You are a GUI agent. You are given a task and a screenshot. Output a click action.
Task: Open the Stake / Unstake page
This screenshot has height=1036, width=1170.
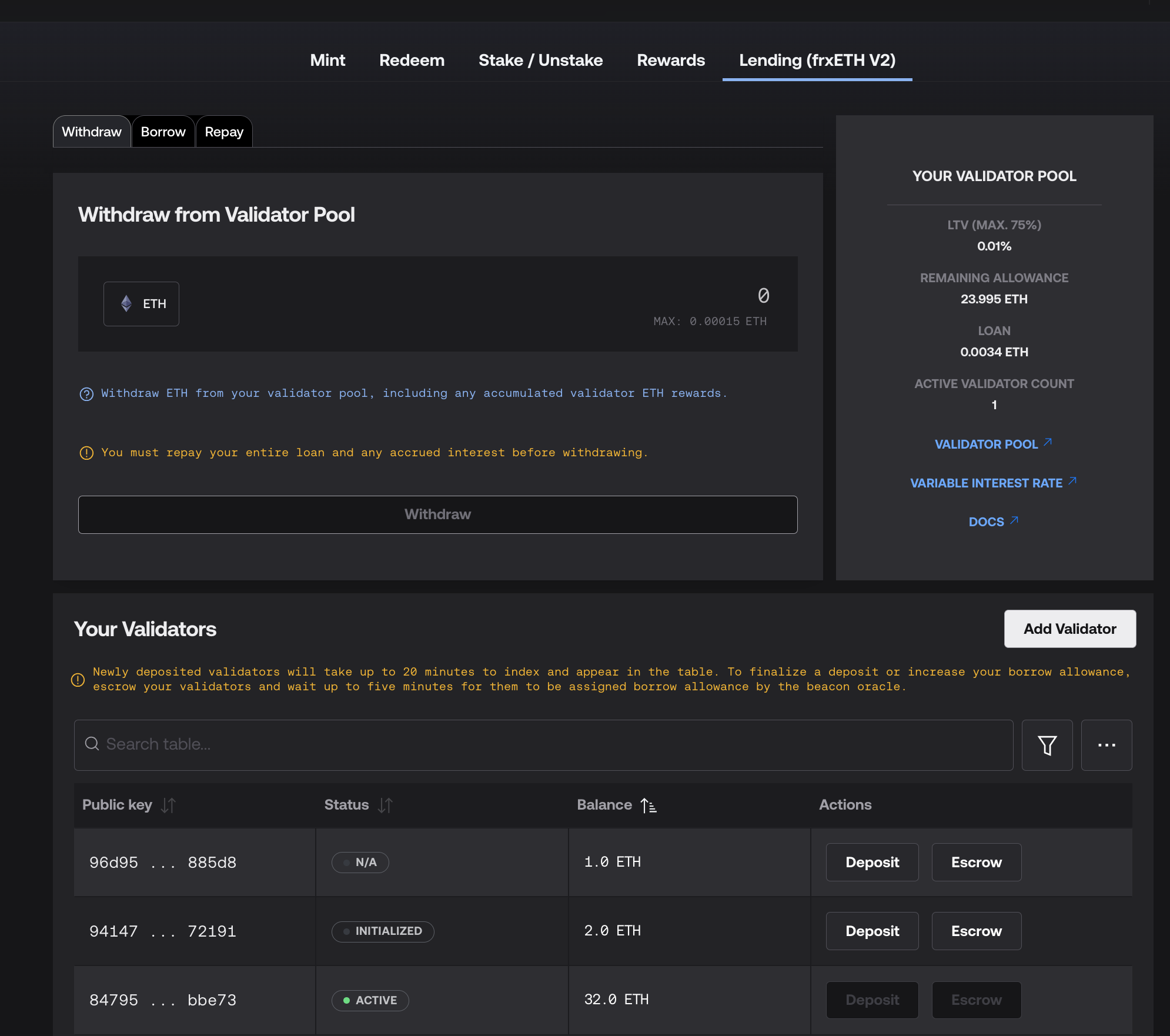540,60
